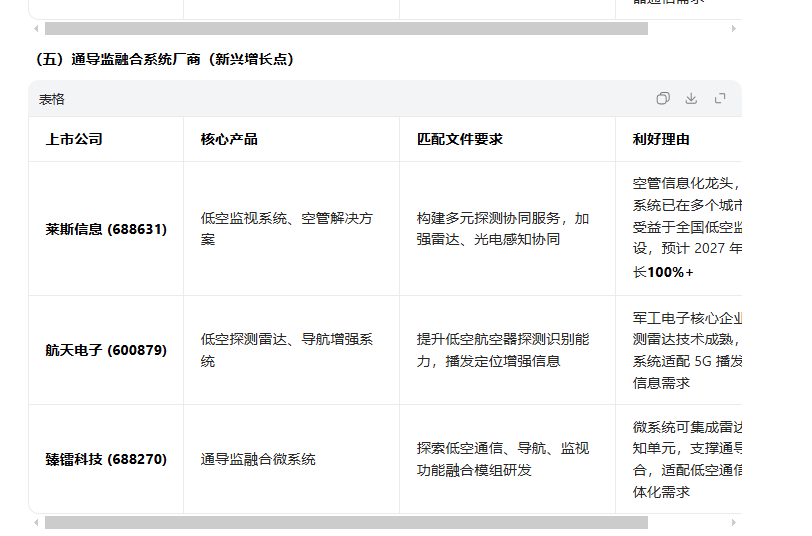The image size is (812, 536).
Task: Click the 构建多元探测协同服务 requirement cell
Action: tap(508, 229)
